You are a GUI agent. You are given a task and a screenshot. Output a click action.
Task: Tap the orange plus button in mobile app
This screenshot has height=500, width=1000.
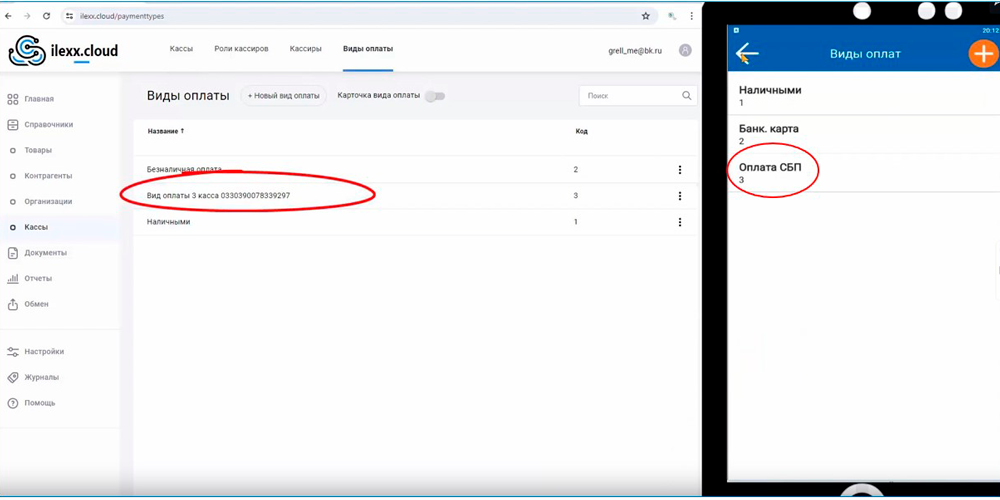pos(982,54)
